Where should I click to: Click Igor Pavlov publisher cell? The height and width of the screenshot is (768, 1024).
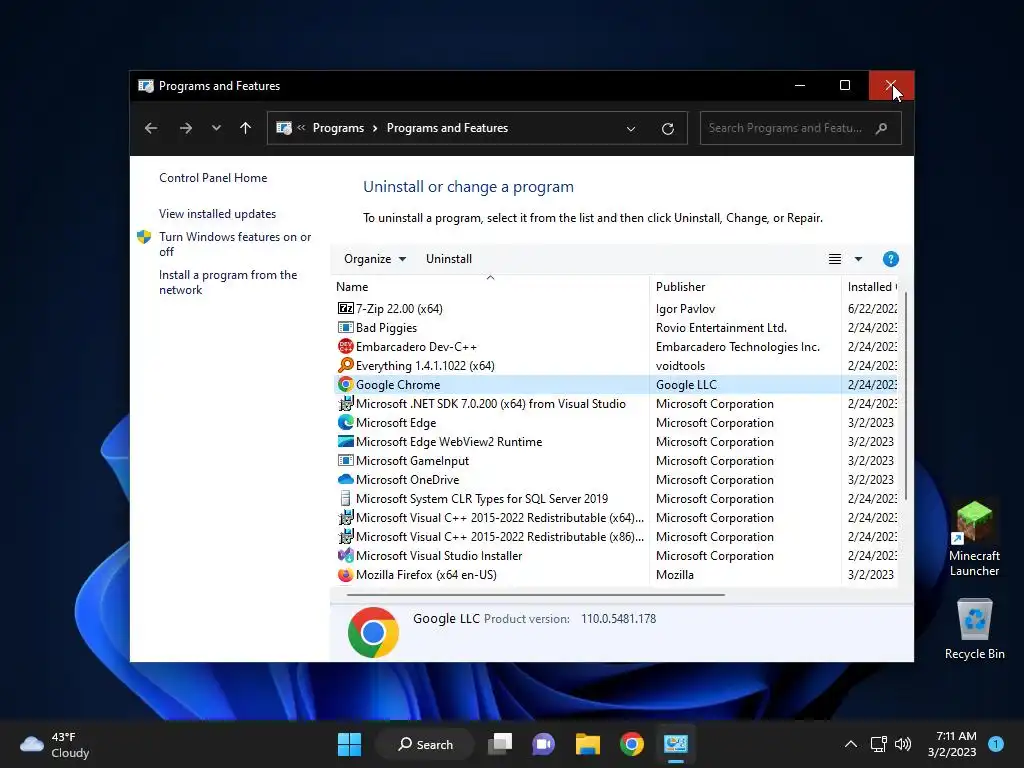(685, 308)
